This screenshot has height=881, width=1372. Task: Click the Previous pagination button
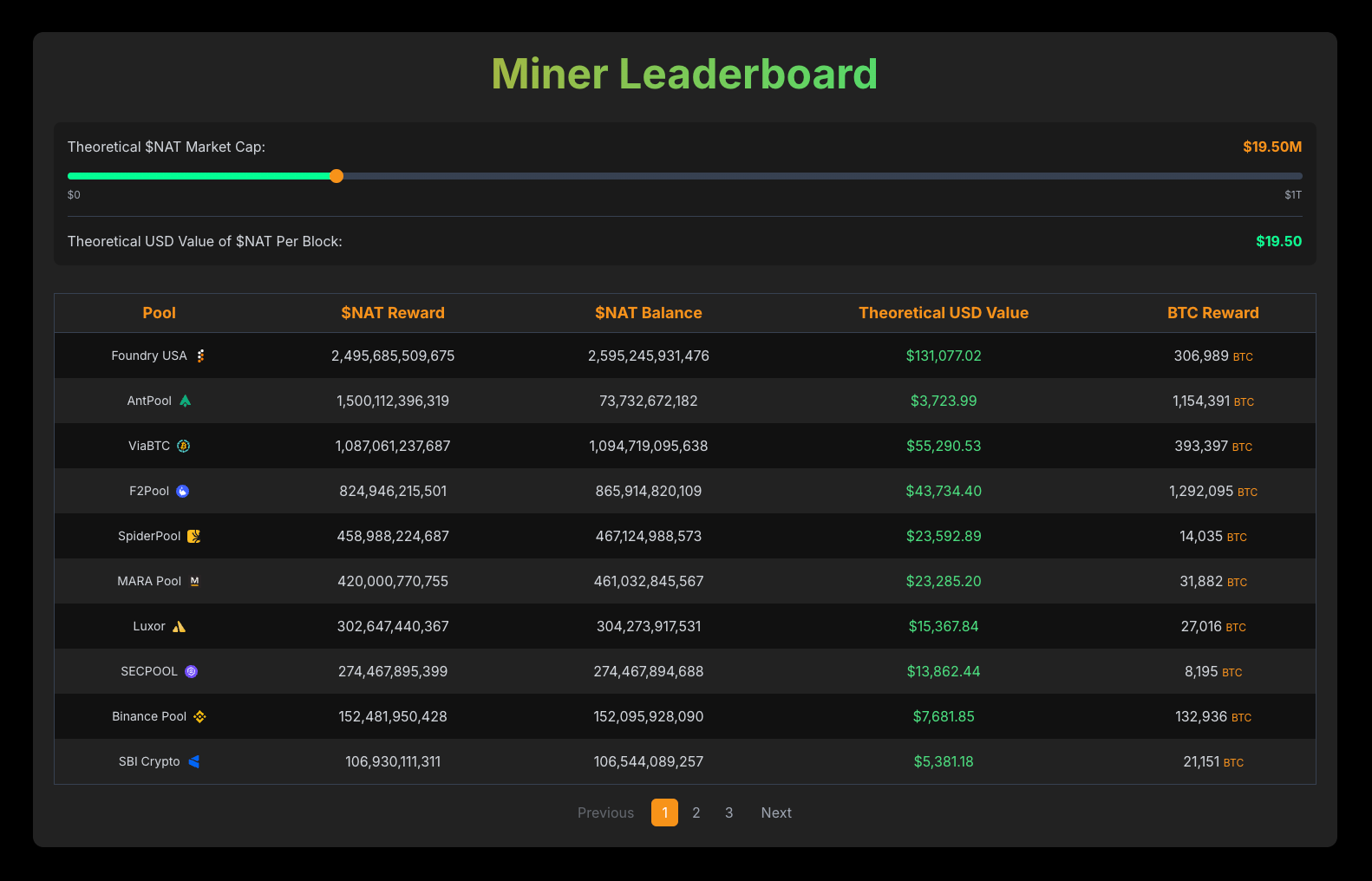click(x=605, y=812)
